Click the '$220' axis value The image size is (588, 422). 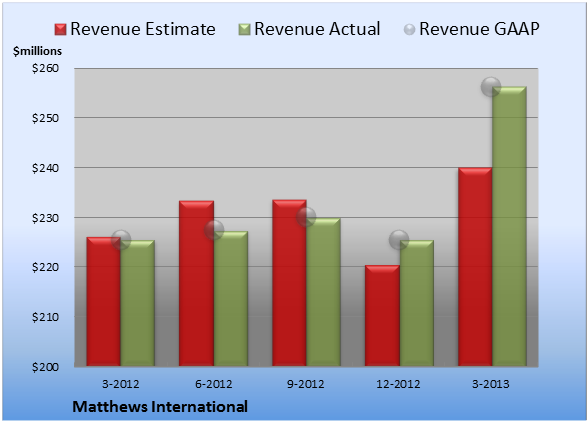(x=46, y=267)
